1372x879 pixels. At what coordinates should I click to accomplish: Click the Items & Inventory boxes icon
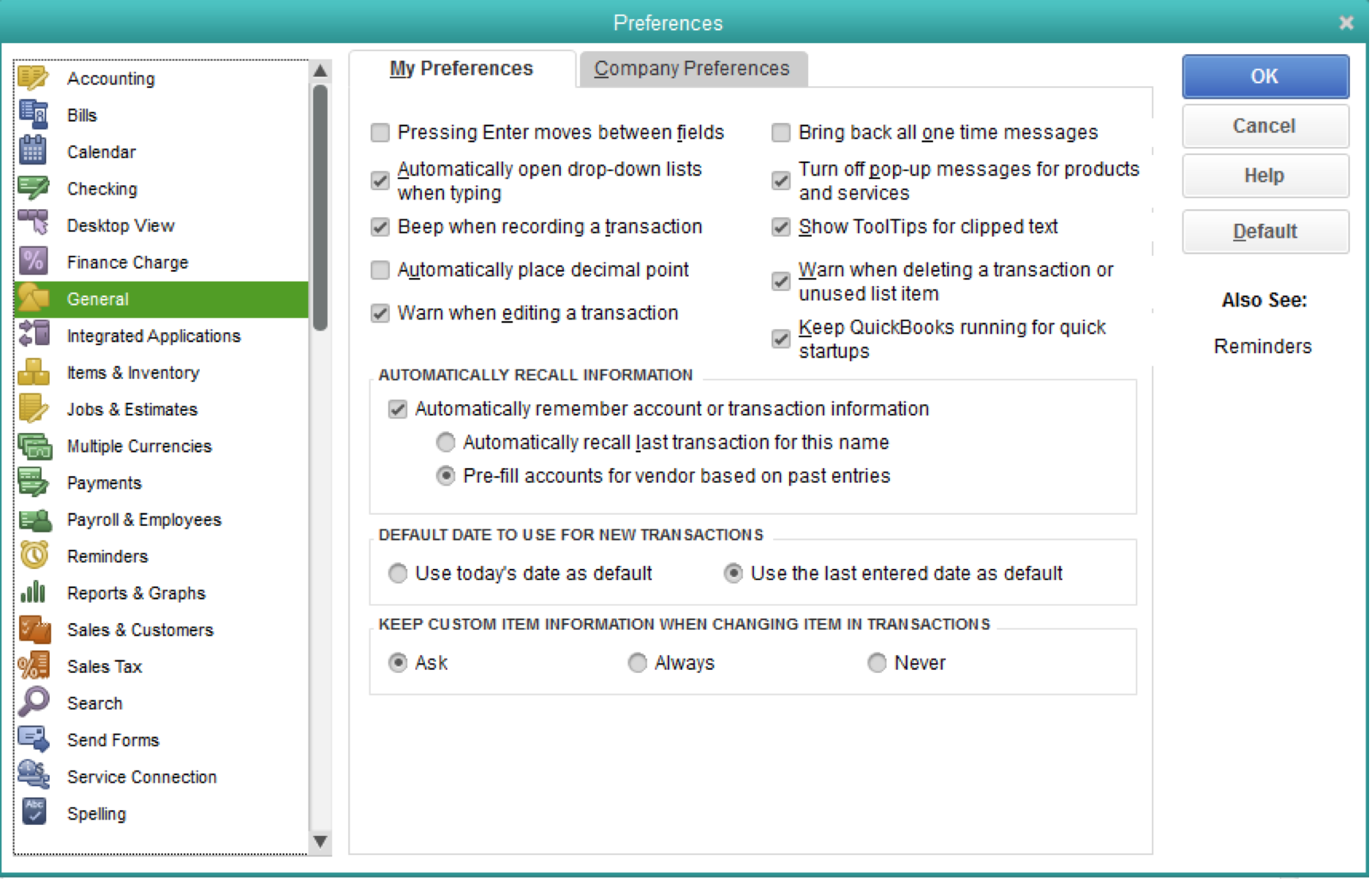33,372
